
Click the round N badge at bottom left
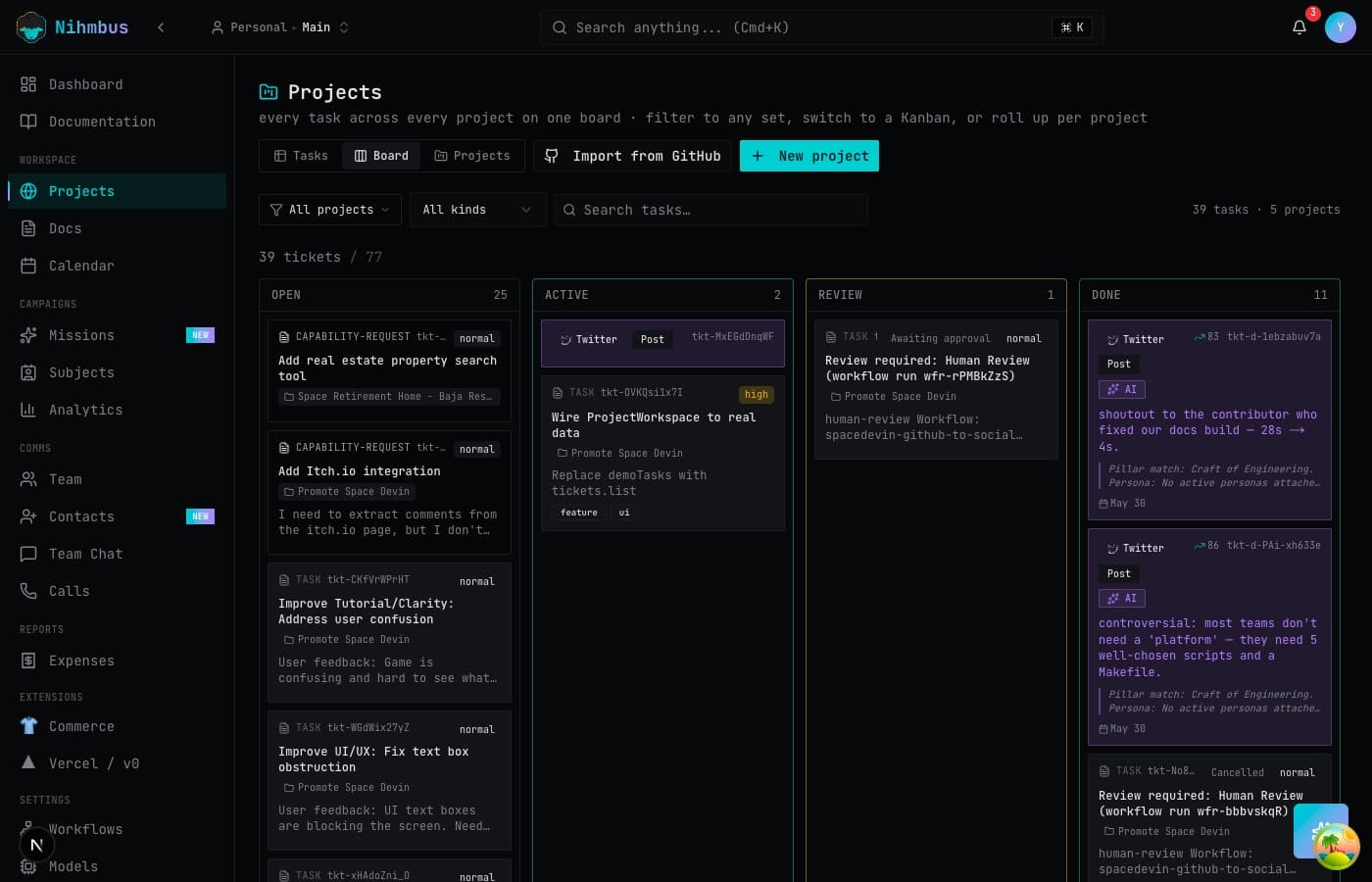click(x=36, y=844)
